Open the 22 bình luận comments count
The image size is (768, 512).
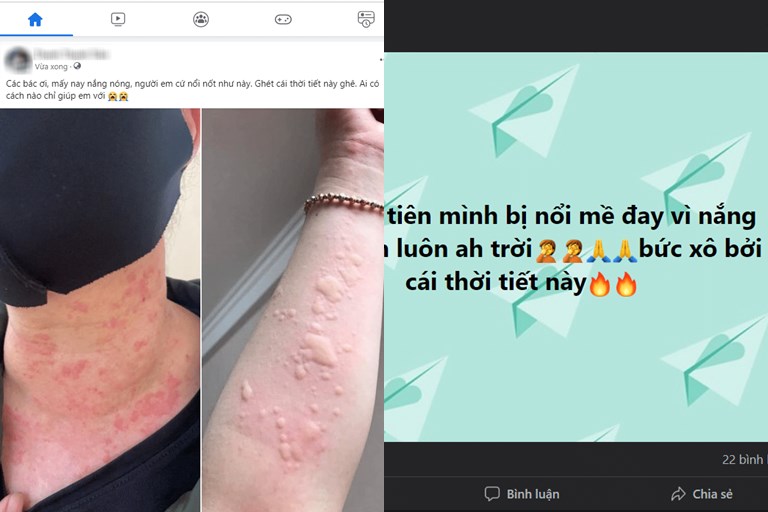(744, 460)
